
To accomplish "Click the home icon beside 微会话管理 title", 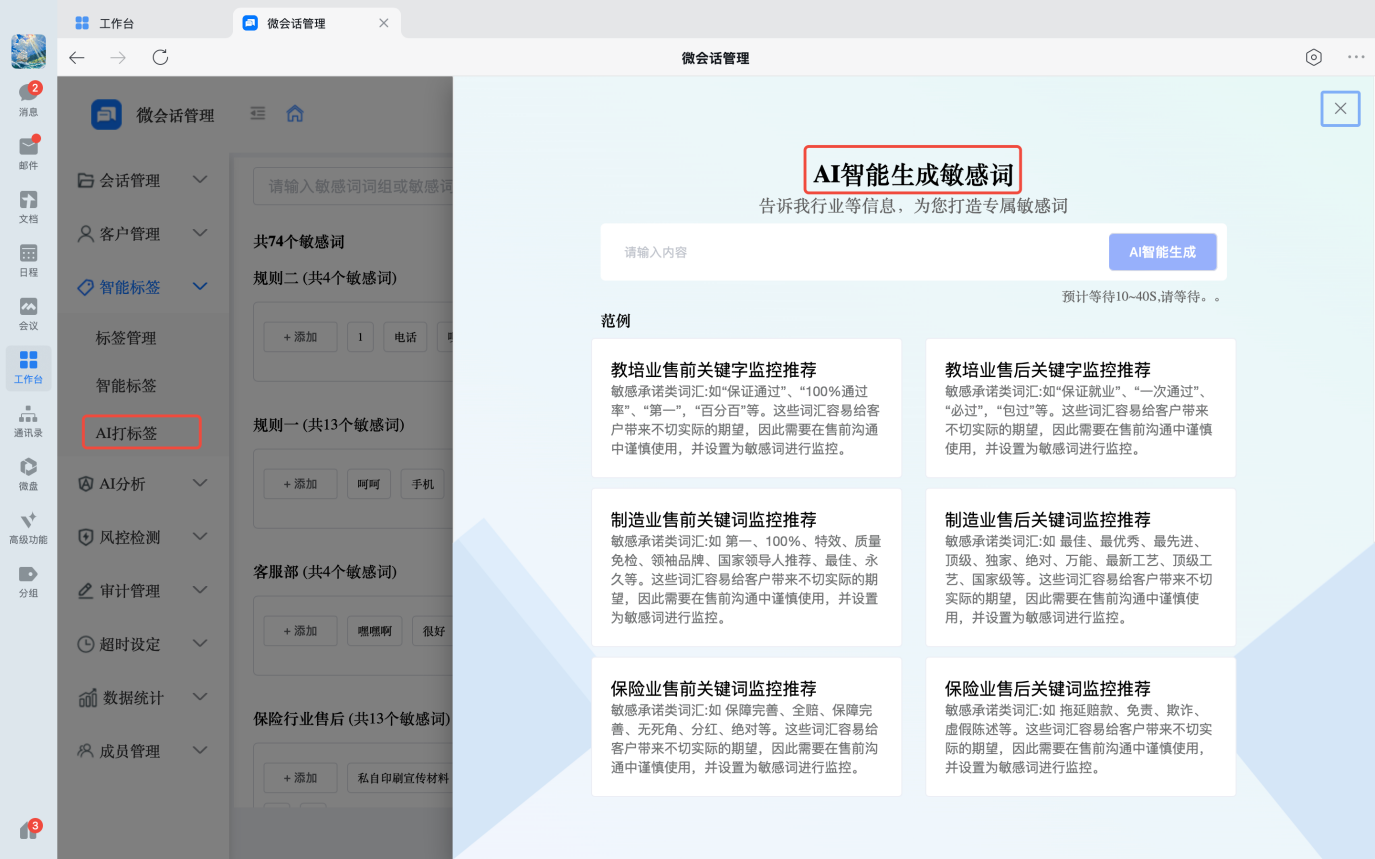I will point(294,114).
